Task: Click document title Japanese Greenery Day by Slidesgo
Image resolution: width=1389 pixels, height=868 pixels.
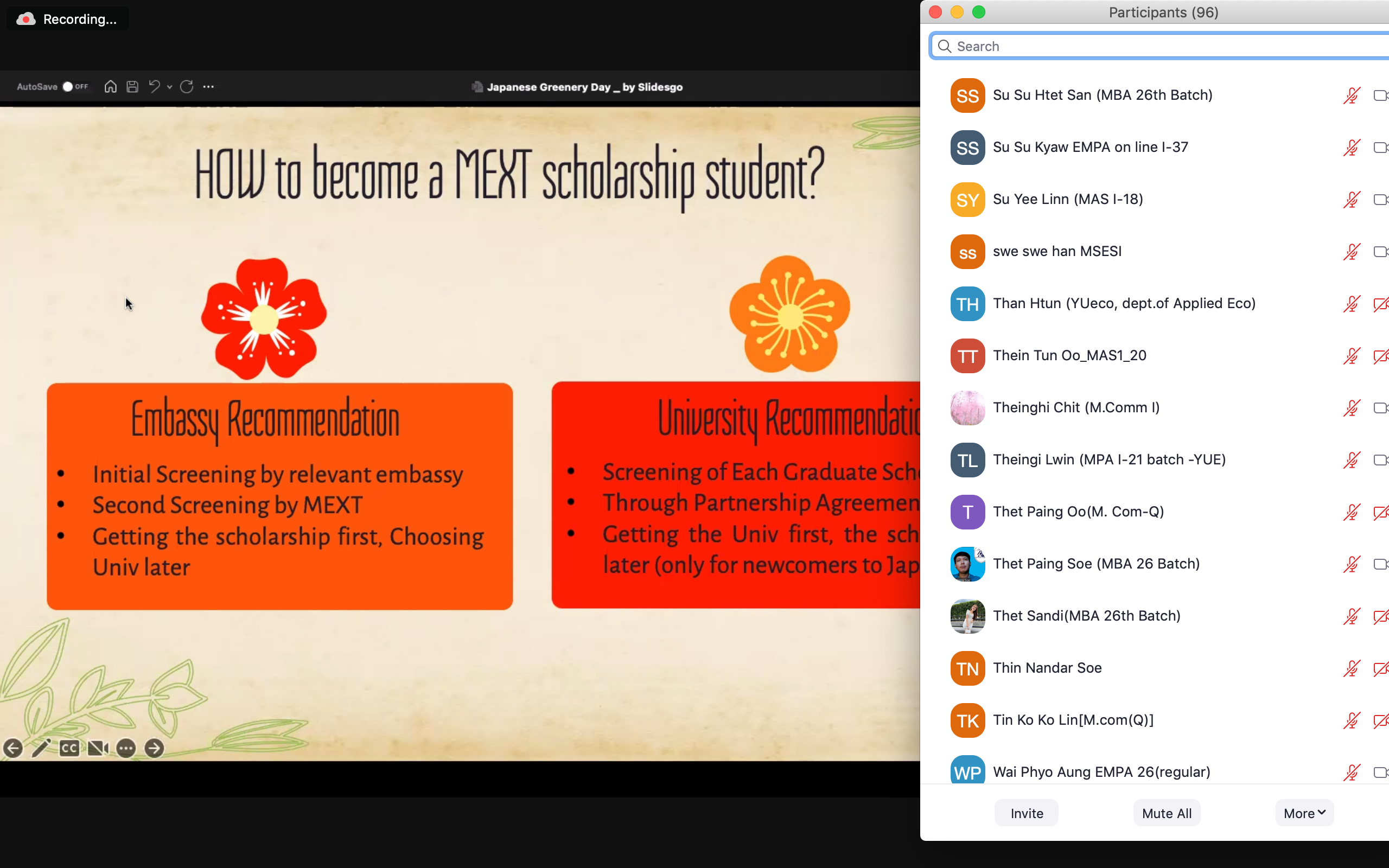Action: point(584,87)
